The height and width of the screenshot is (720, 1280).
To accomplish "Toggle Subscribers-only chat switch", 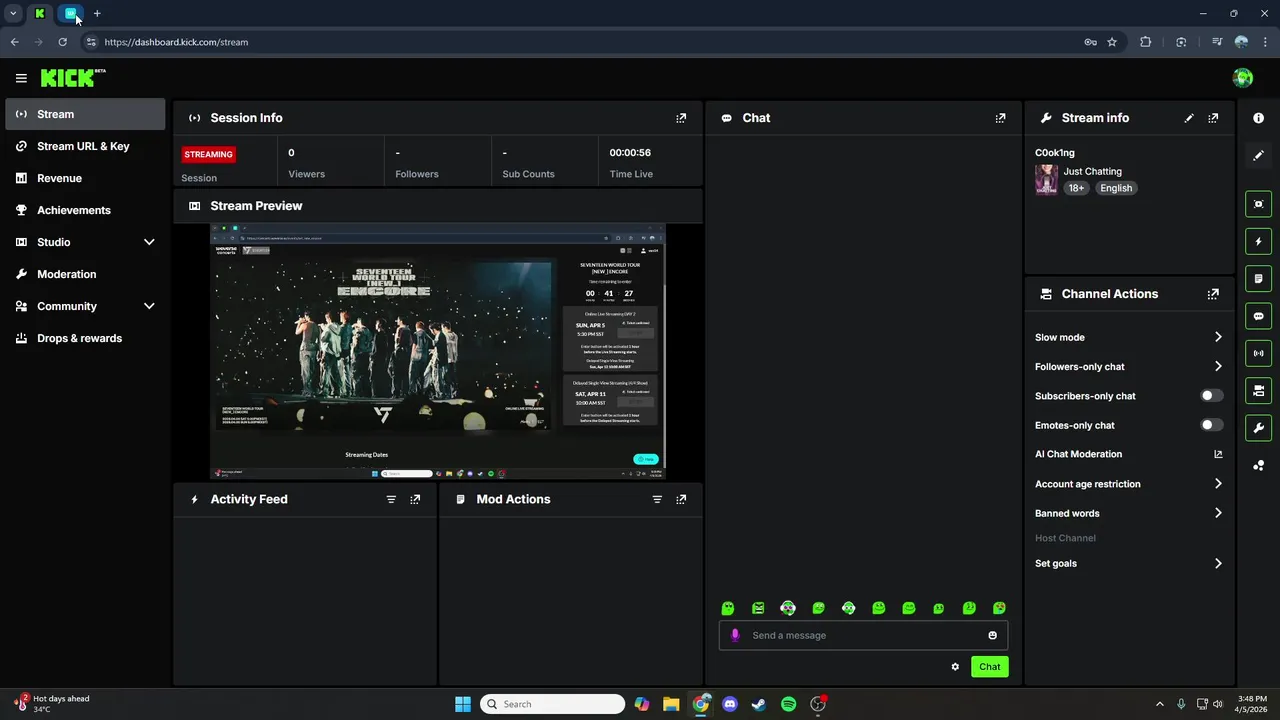I will (1211, 396).
